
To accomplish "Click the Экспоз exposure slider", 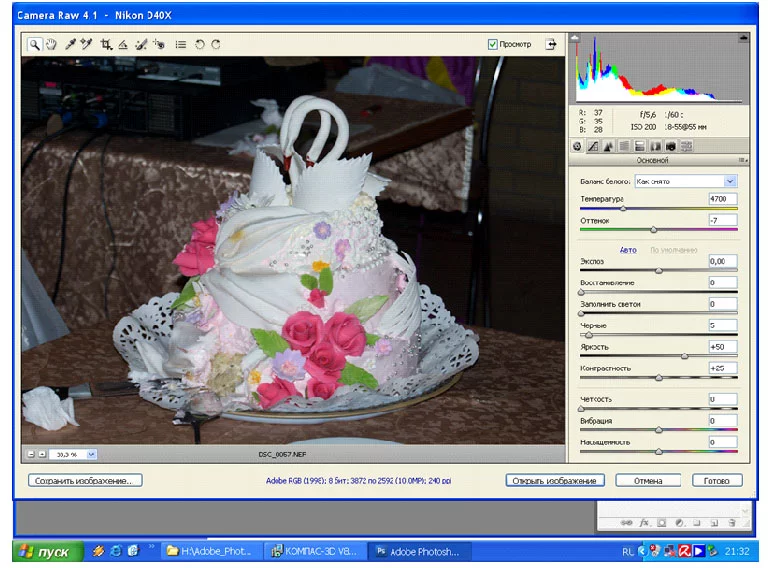I will [658, 270].
